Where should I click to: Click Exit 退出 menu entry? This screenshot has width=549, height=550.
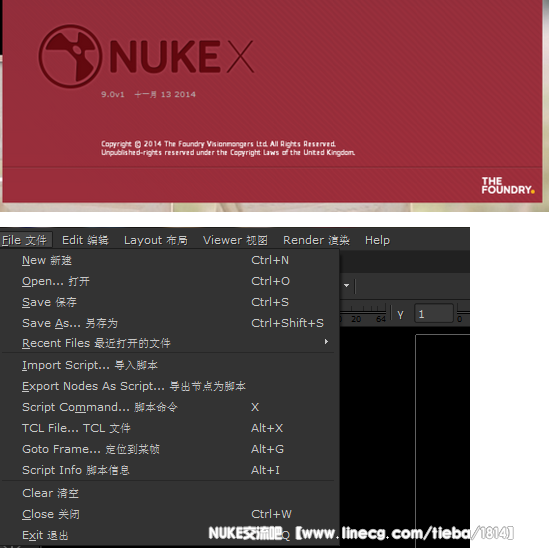pos(168,535)
